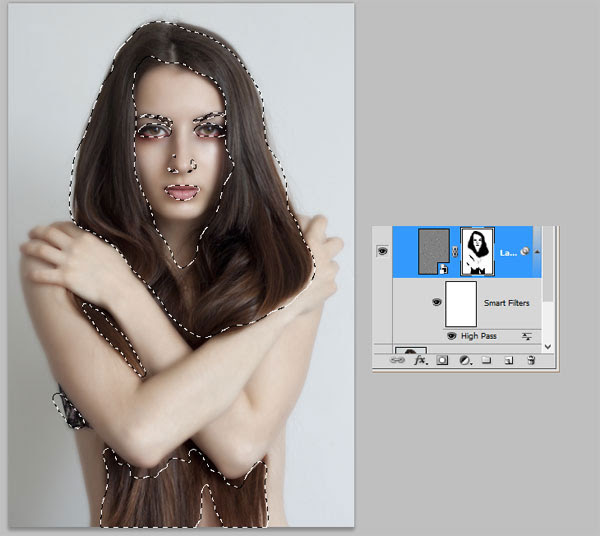Screen dimensions: 600x536
Task: Select the black-and-white layer mask thumbnail
Action: pyautogui.click(x=478, y=251)
